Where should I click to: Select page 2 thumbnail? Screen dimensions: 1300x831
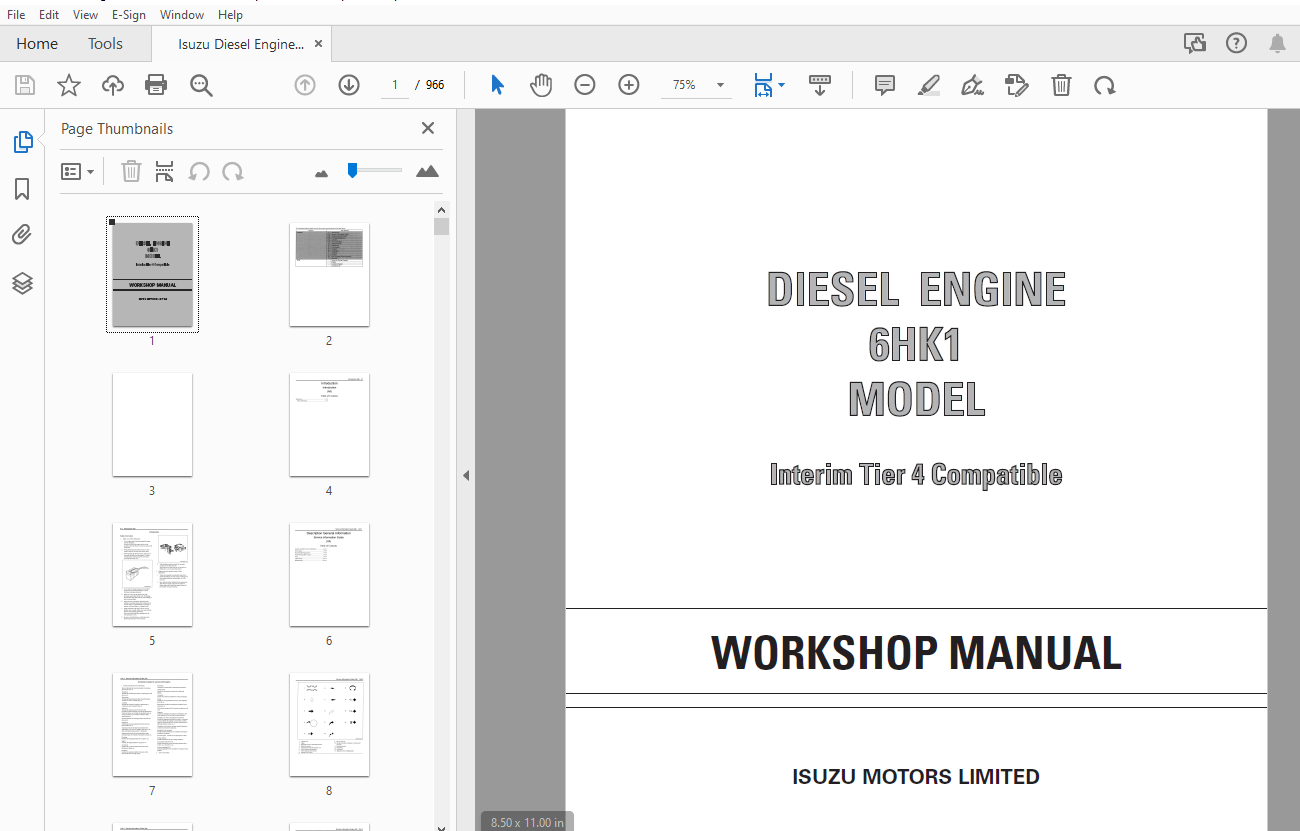coord(329,274)
